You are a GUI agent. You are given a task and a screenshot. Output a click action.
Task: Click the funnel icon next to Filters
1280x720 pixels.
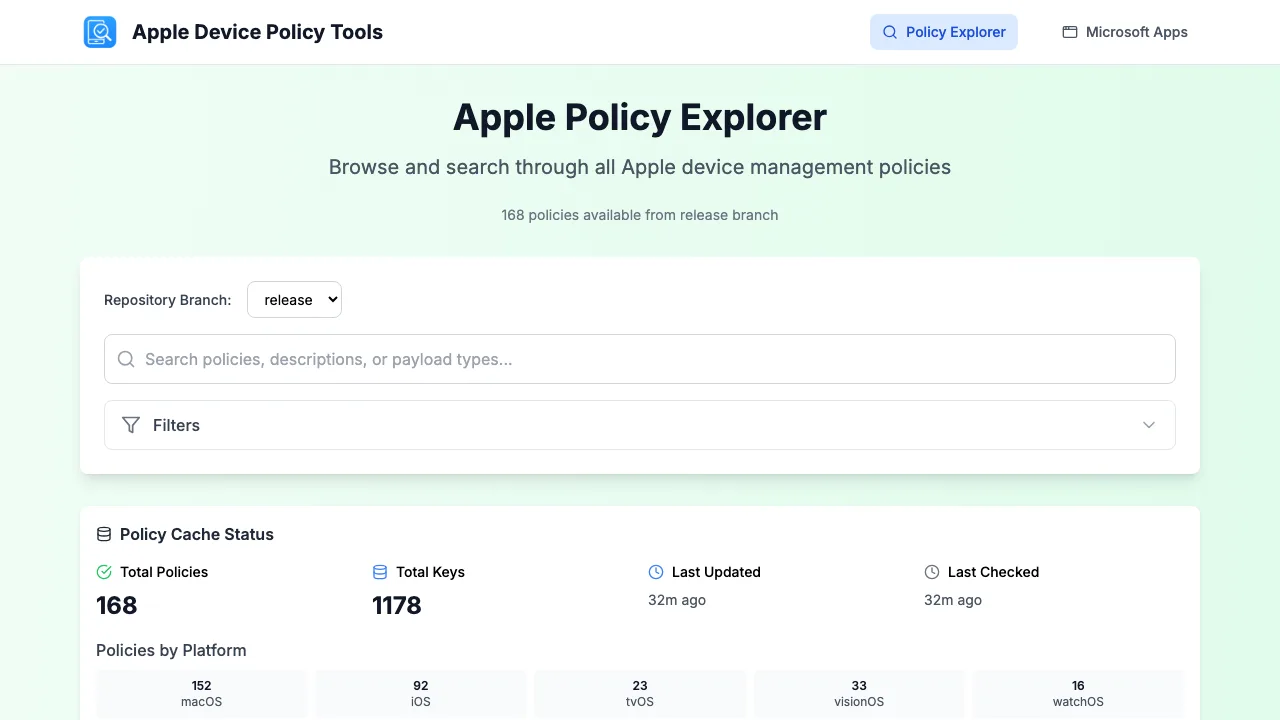pyautogui.click(x=131, y=425)
